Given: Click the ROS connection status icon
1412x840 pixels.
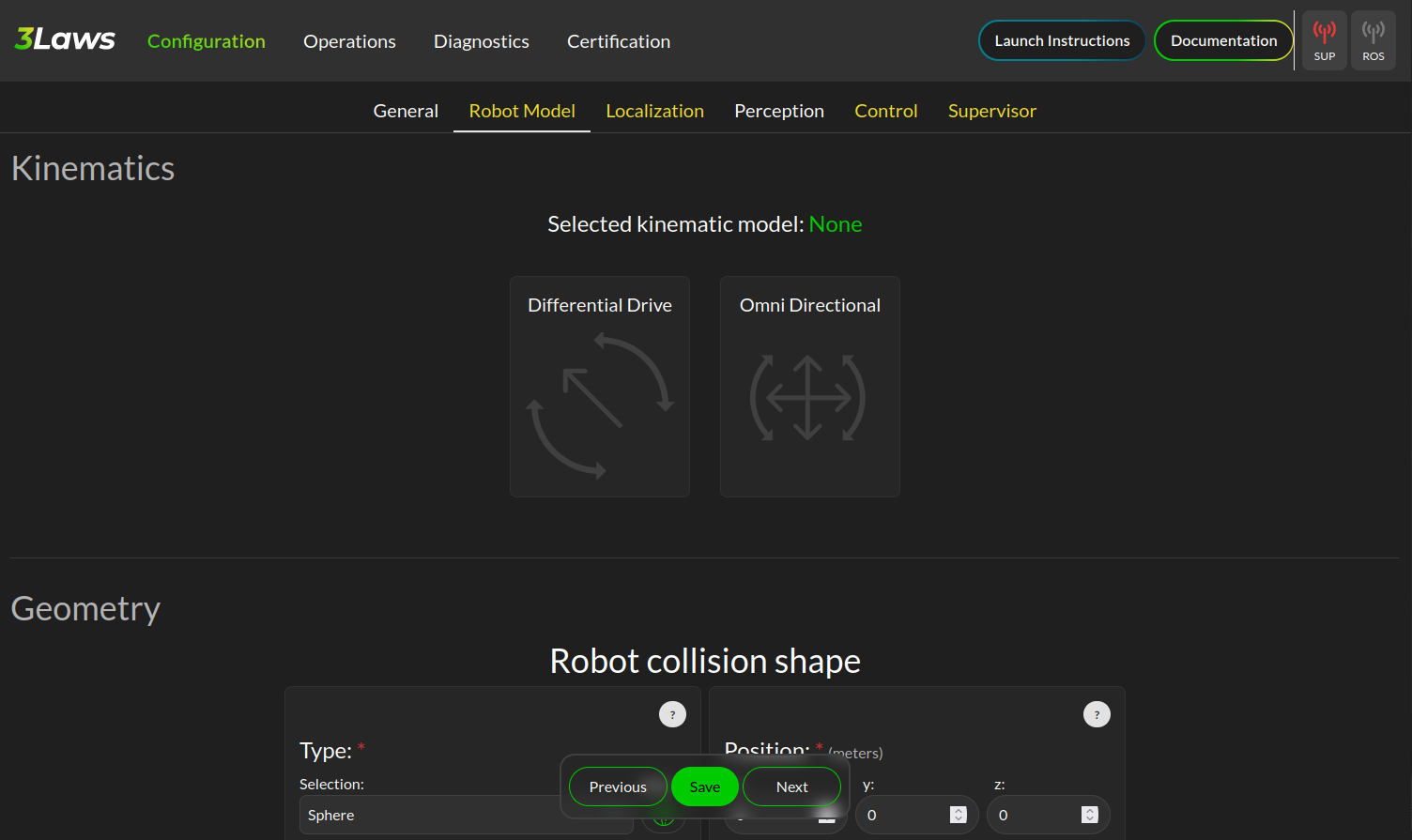Looking at the screenshot, I should point(1373,40).
